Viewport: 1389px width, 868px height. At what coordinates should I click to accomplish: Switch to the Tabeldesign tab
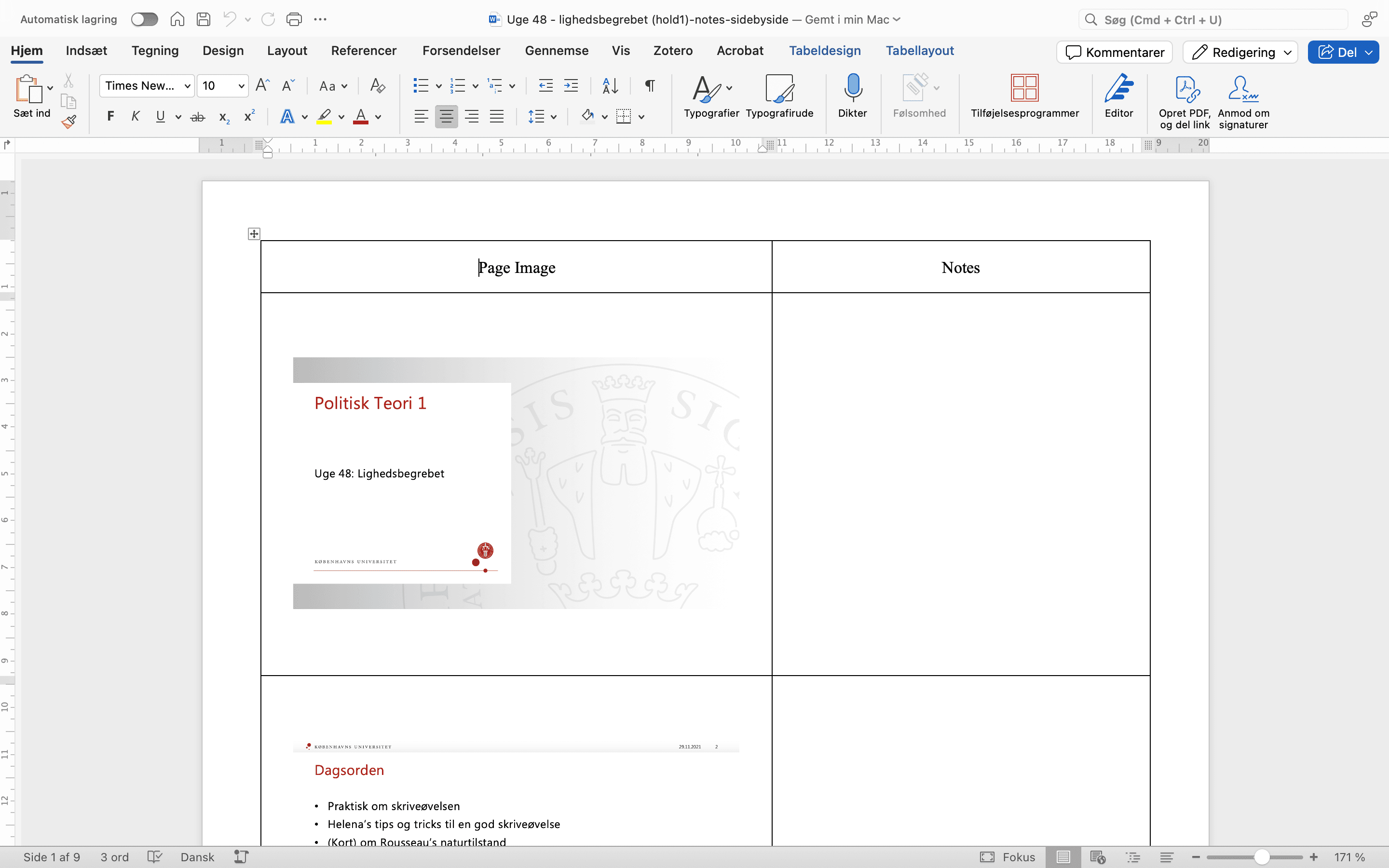tap(825, 51)
